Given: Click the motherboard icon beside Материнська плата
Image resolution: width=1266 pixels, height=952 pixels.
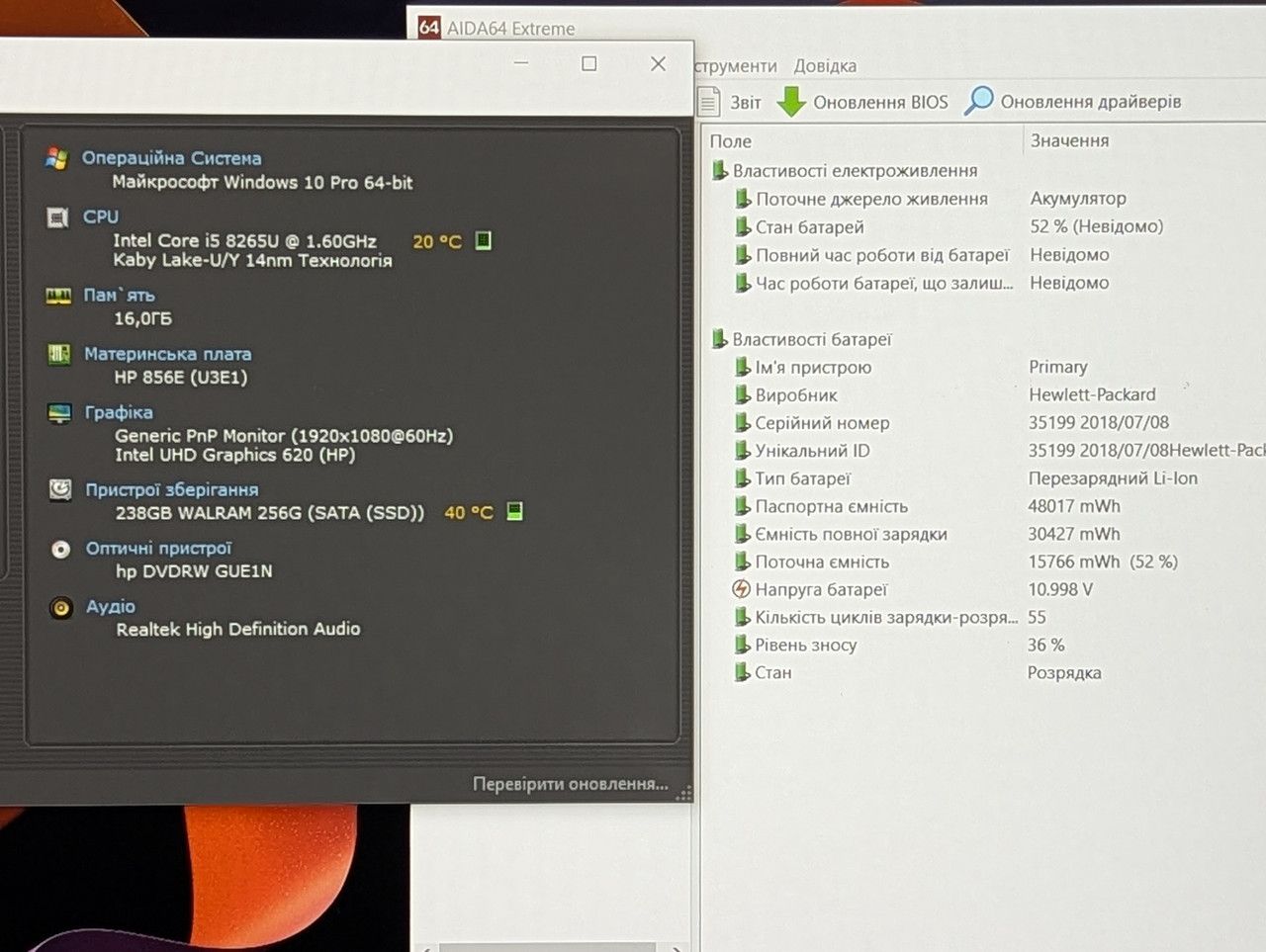Looking at the screenshot, I should 59,354.
